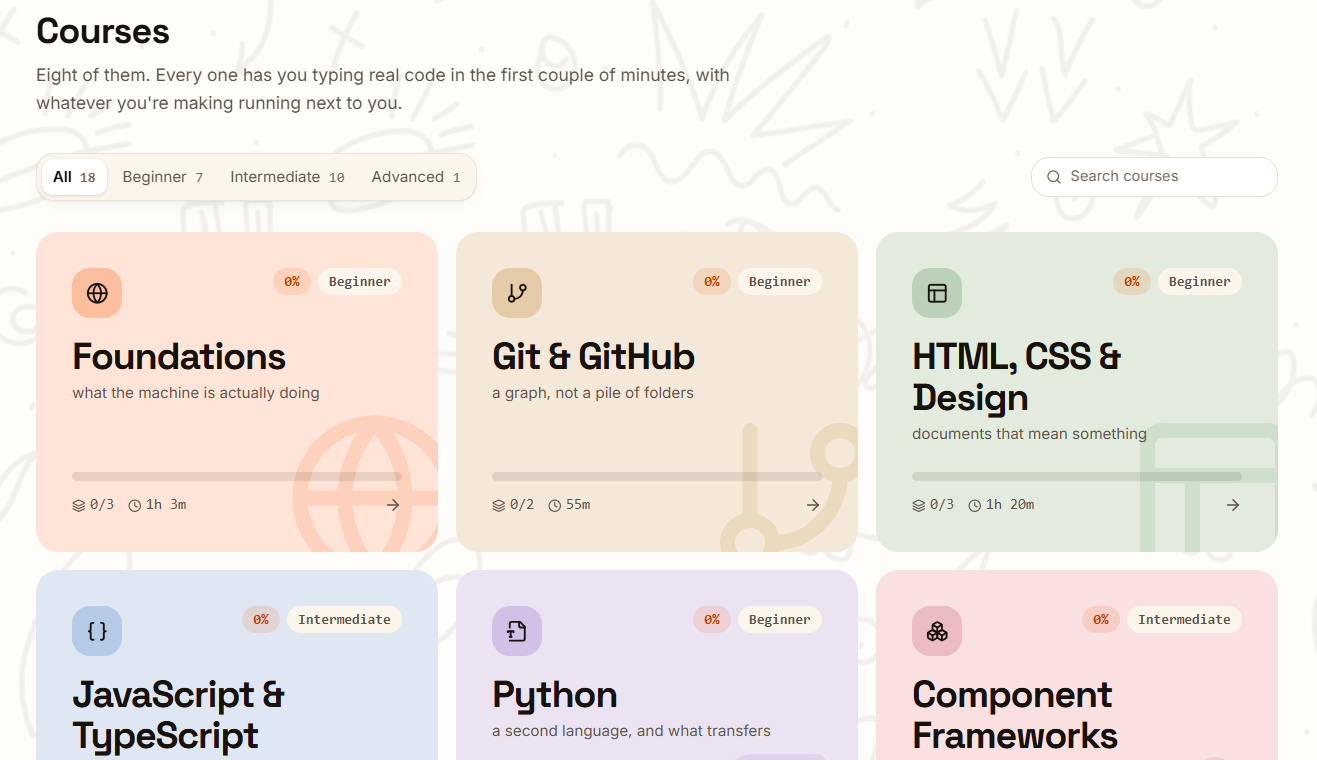
Task: Open HTML, CSS & Design via arrow icon
Action: [1233, 505]
